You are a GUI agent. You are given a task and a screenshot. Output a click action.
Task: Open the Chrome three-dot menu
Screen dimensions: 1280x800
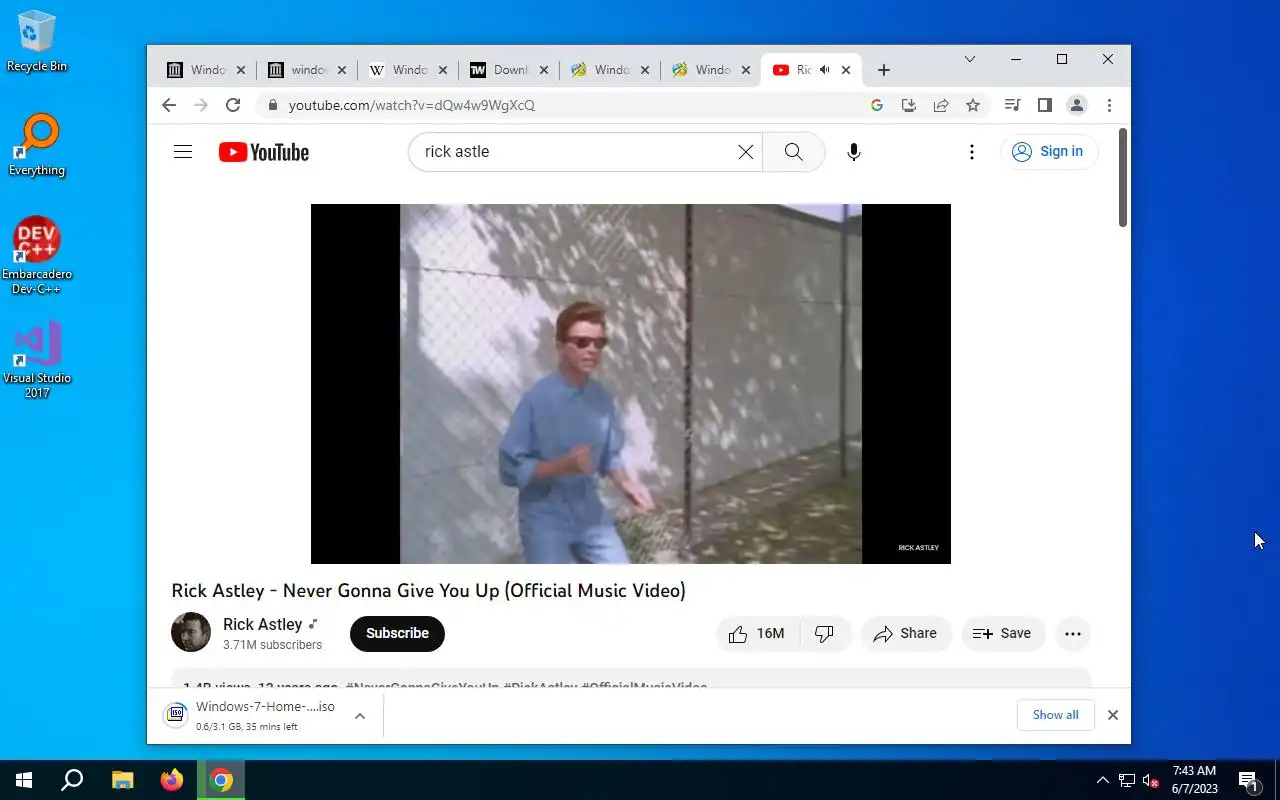1109,105
